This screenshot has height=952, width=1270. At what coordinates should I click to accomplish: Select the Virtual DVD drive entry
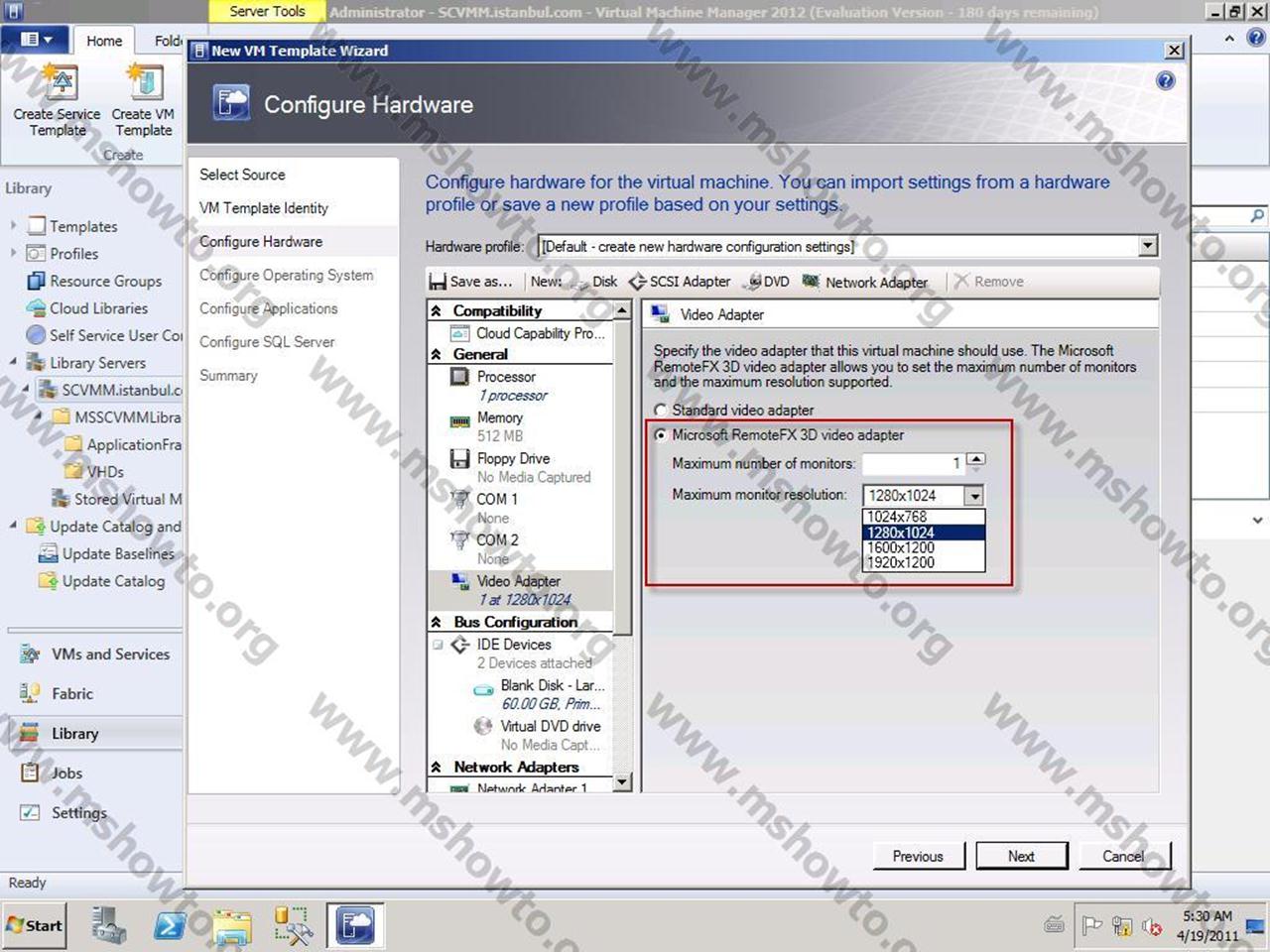[550, 726]
